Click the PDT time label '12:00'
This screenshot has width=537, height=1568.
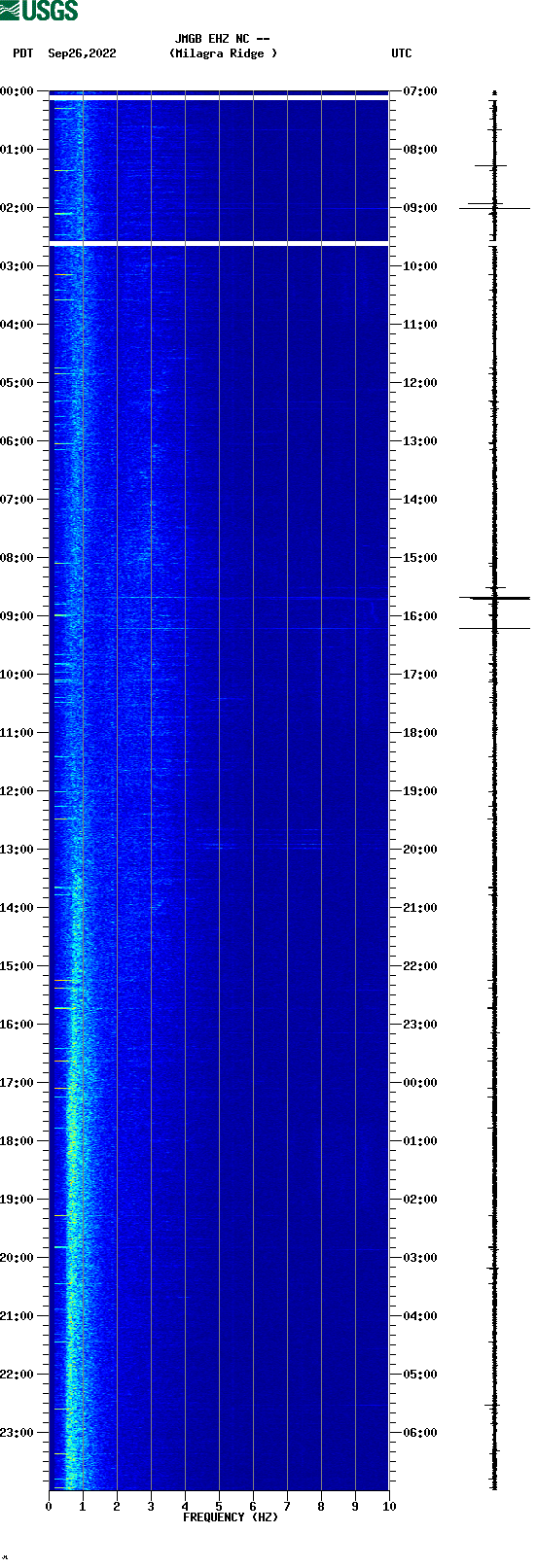pyautogui.click(x=18, y=791)
